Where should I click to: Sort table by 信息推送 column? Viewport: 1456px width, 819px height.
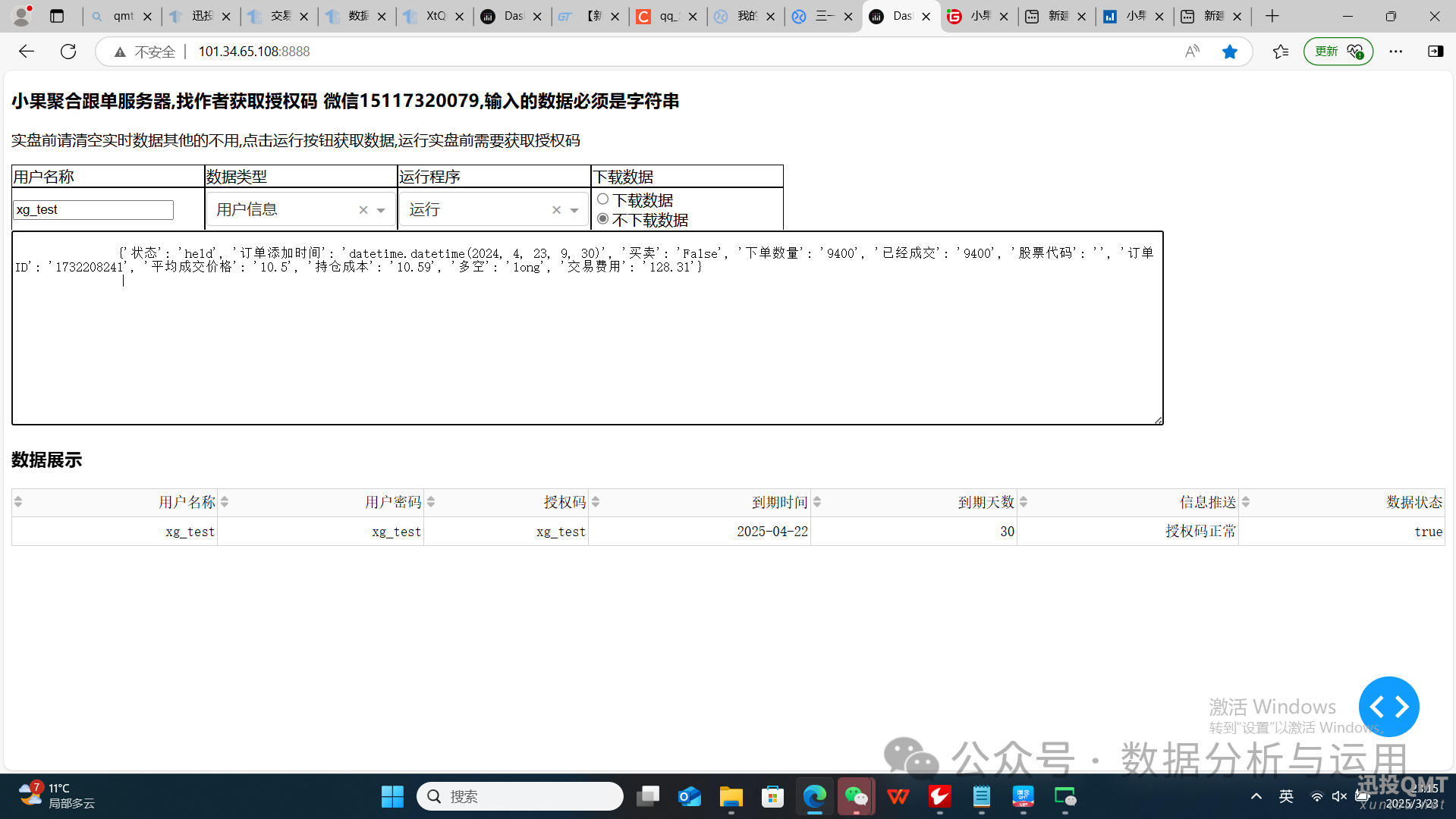[1024, 502]
